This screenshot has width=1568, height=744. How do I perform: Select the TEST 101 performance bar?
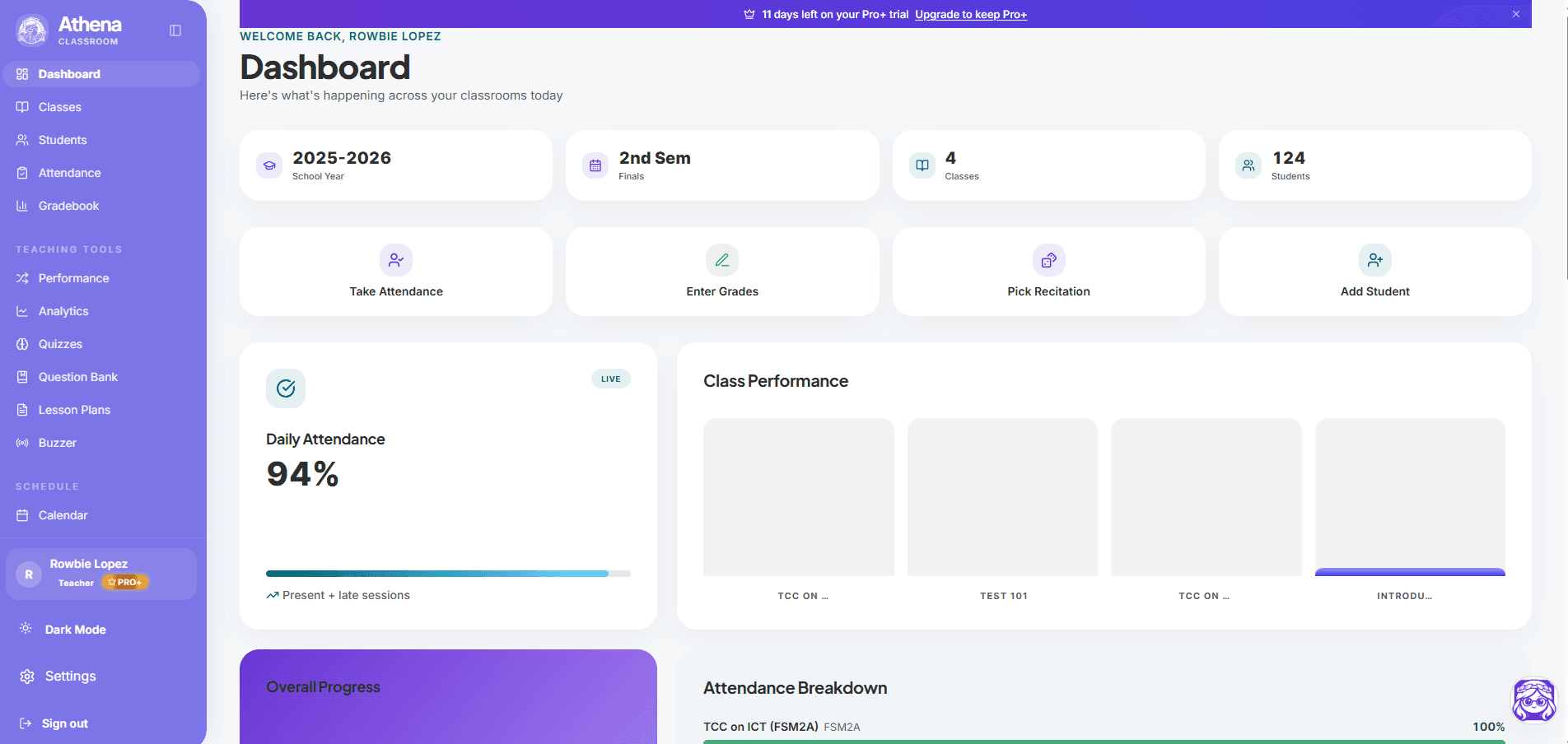(1002, 497)
